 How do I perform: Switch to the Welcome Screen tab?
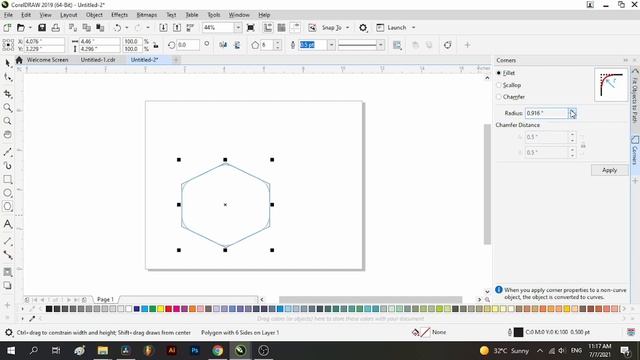(47, 60)
